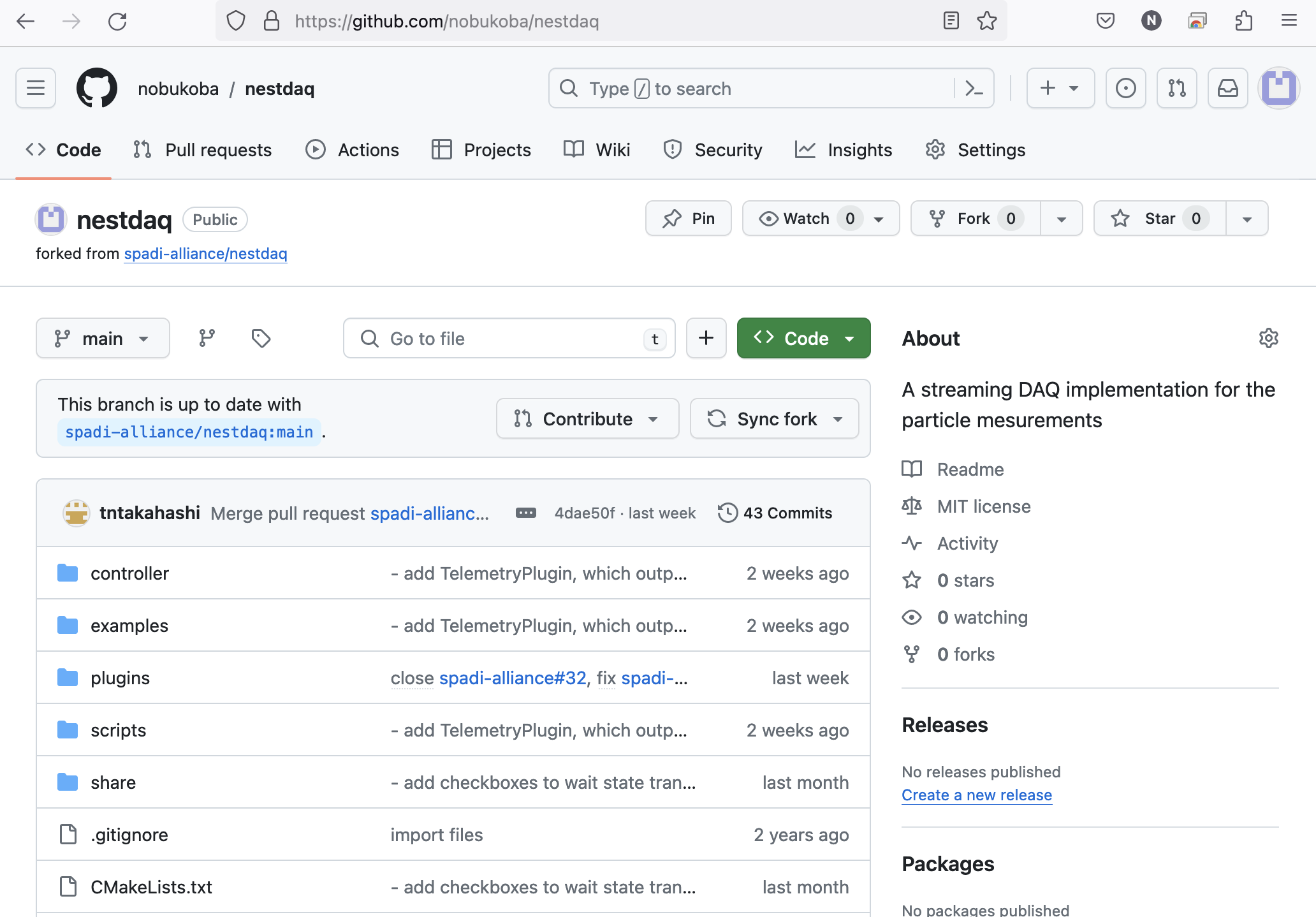Screen dimensions: 1316x917
Task: Toggle Watch for this repository
Action: pyautogui.click(x=807, y=219)
